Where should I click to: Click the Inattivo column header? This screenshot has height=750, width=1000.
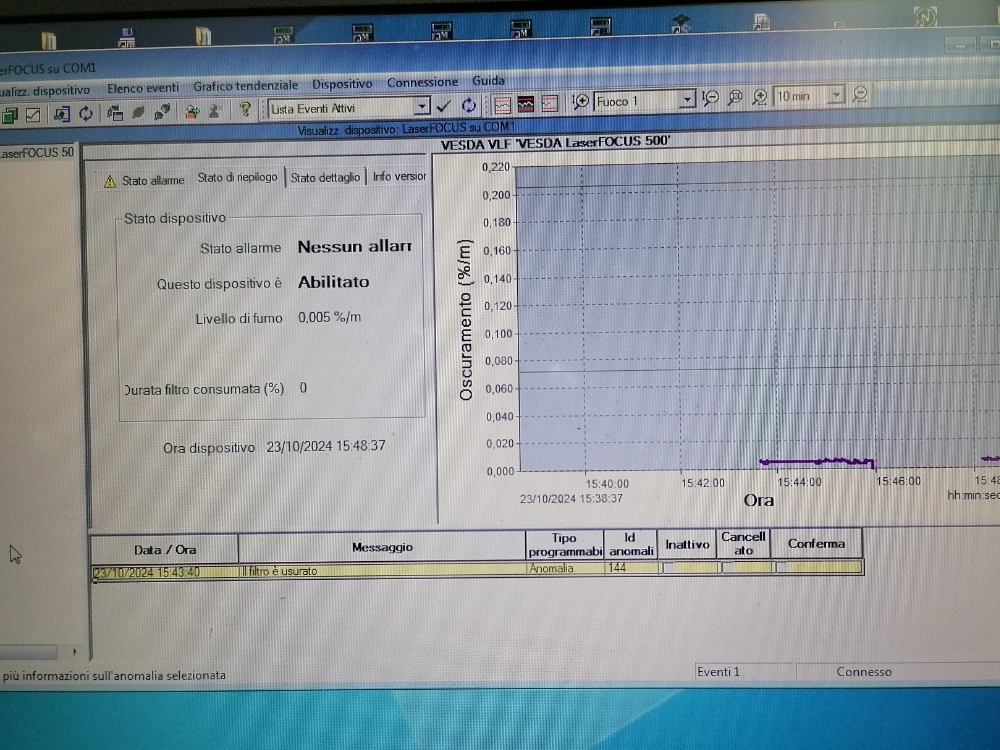(687, 544)
